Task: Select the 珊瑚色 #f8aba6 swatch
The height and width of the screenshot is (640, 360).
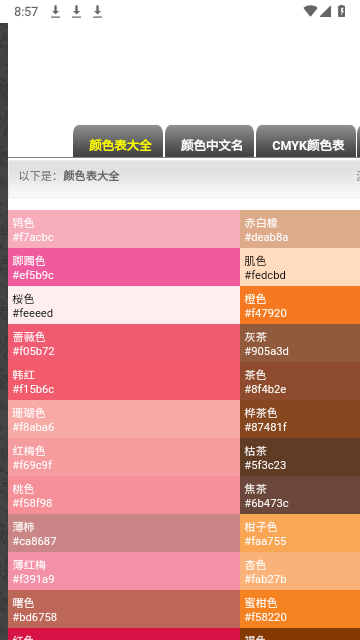Action: coord(124,419)
